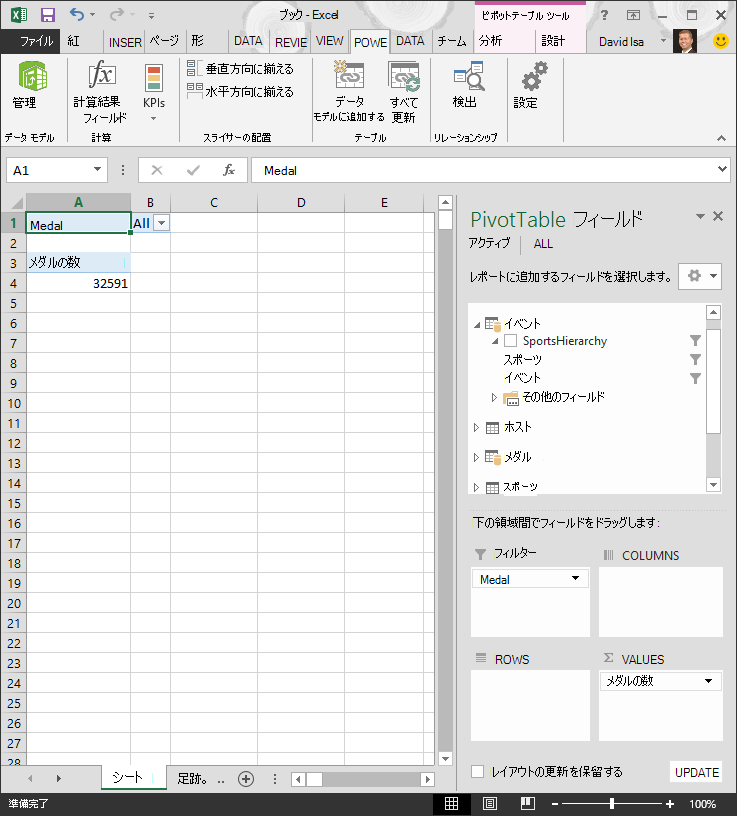Click the filter icon beside the イベント field
Screen dimensions: 737x816
[x=695, y=378]
